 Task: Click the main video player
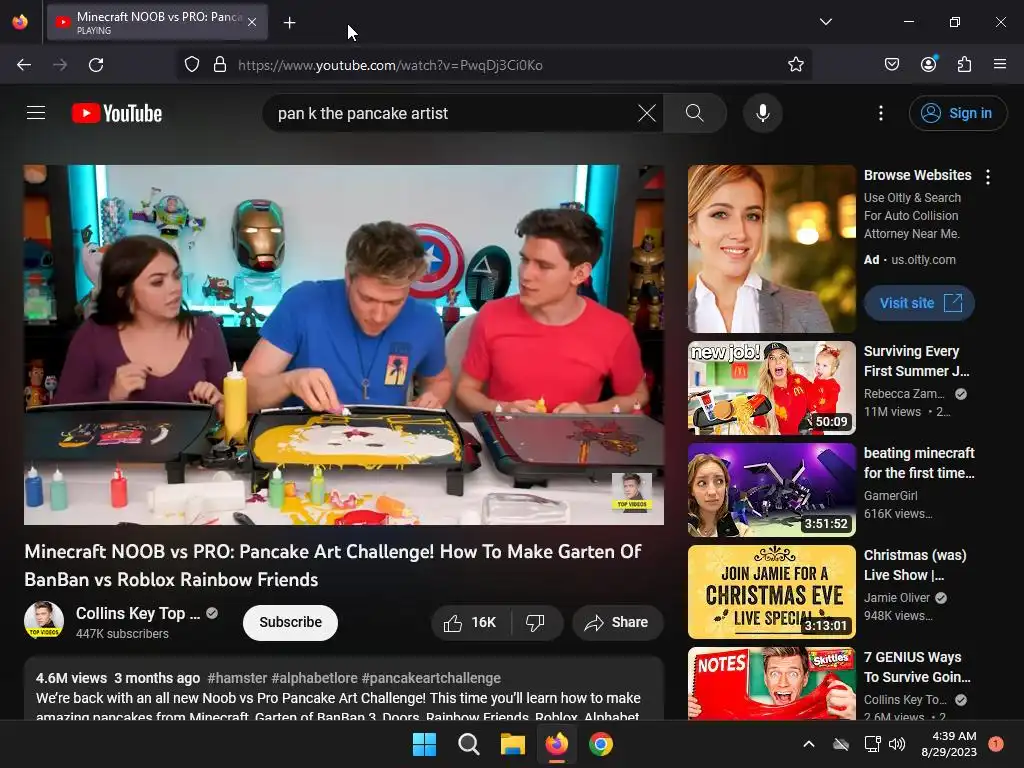pyautogui.click(x=344, y=345)
